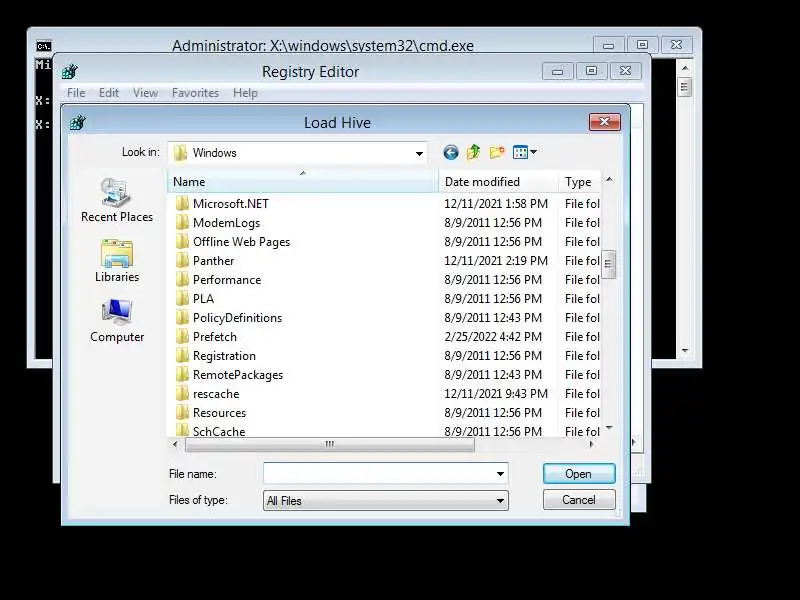Image resolution: width=800 pixels, height=600 pixels.
Task: Open the View Menu icon
Action: (520, 152)
